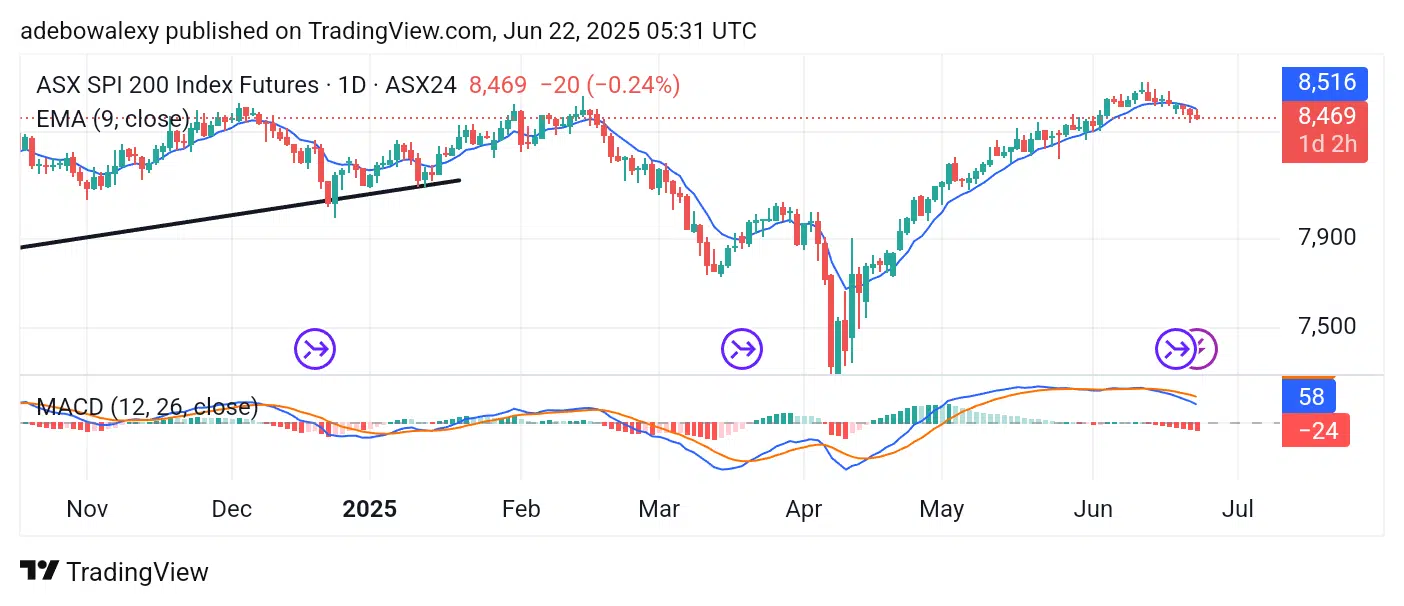This screenshot has width=1404, height=606.
Task: Select the EMA (9, close) indicator legend
Action: (112, 120)
